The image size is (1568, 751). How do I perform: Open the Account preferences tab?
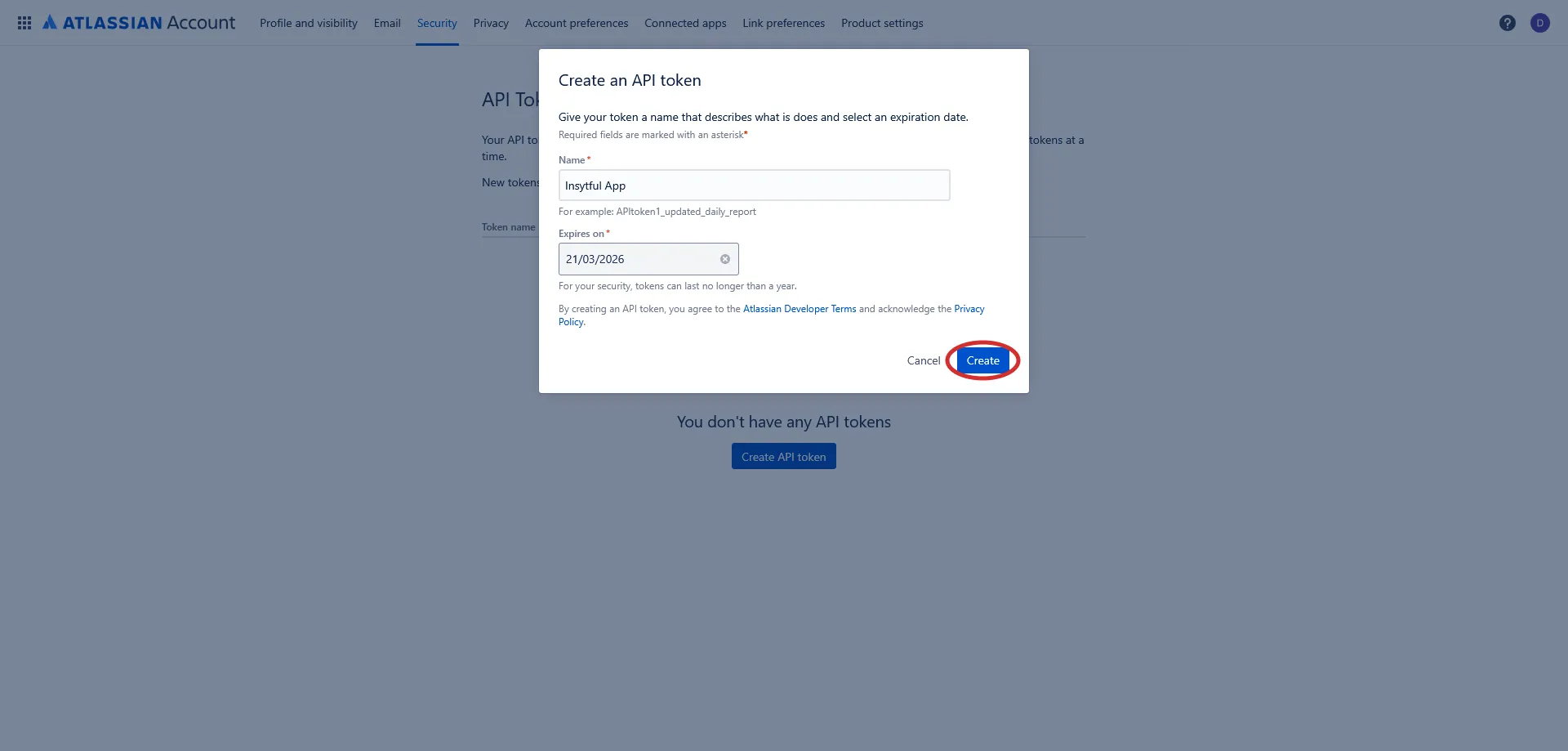tap(577, 23)
